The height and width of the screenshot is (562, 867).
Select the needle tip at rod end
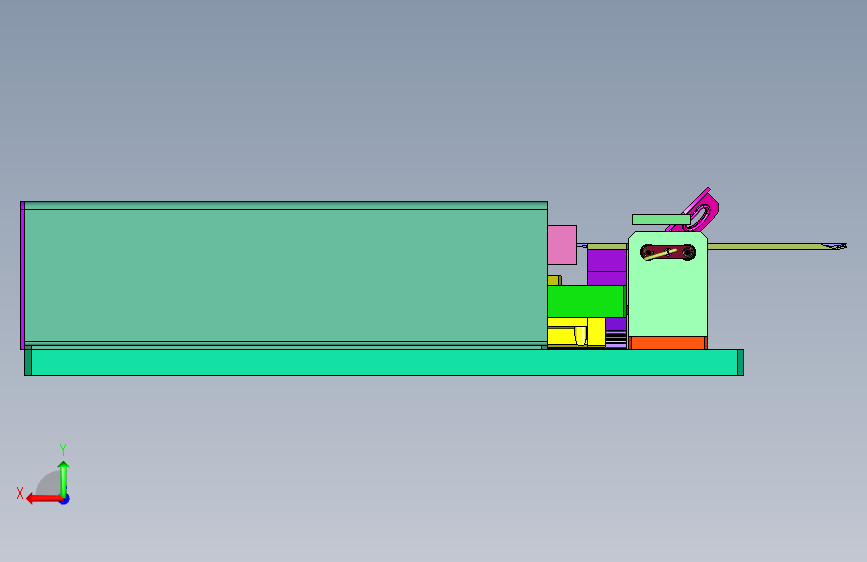pyautogui.click(x=834, y=246)
